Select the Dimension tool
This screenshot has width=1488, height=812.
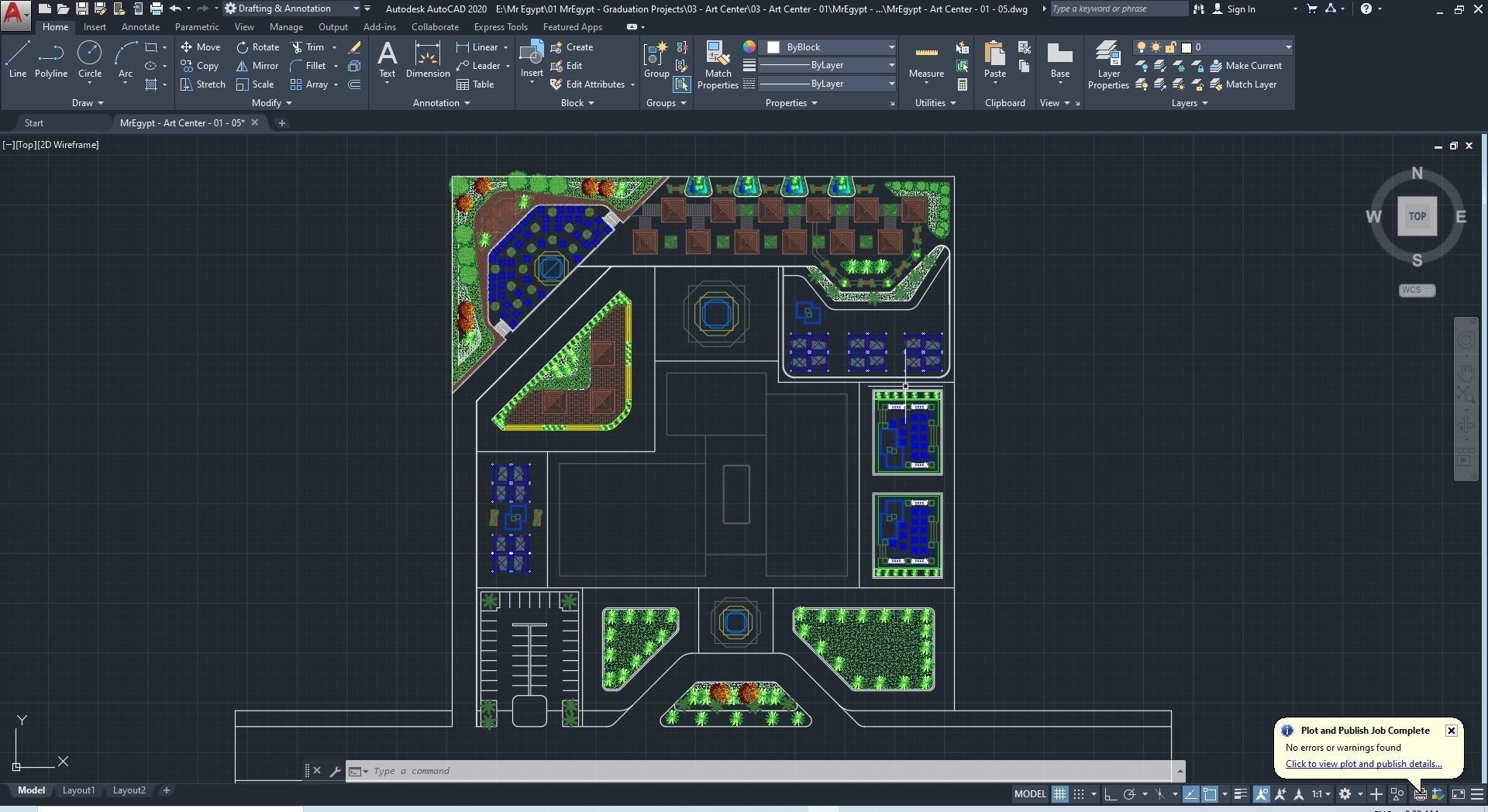tap(428, 60)
